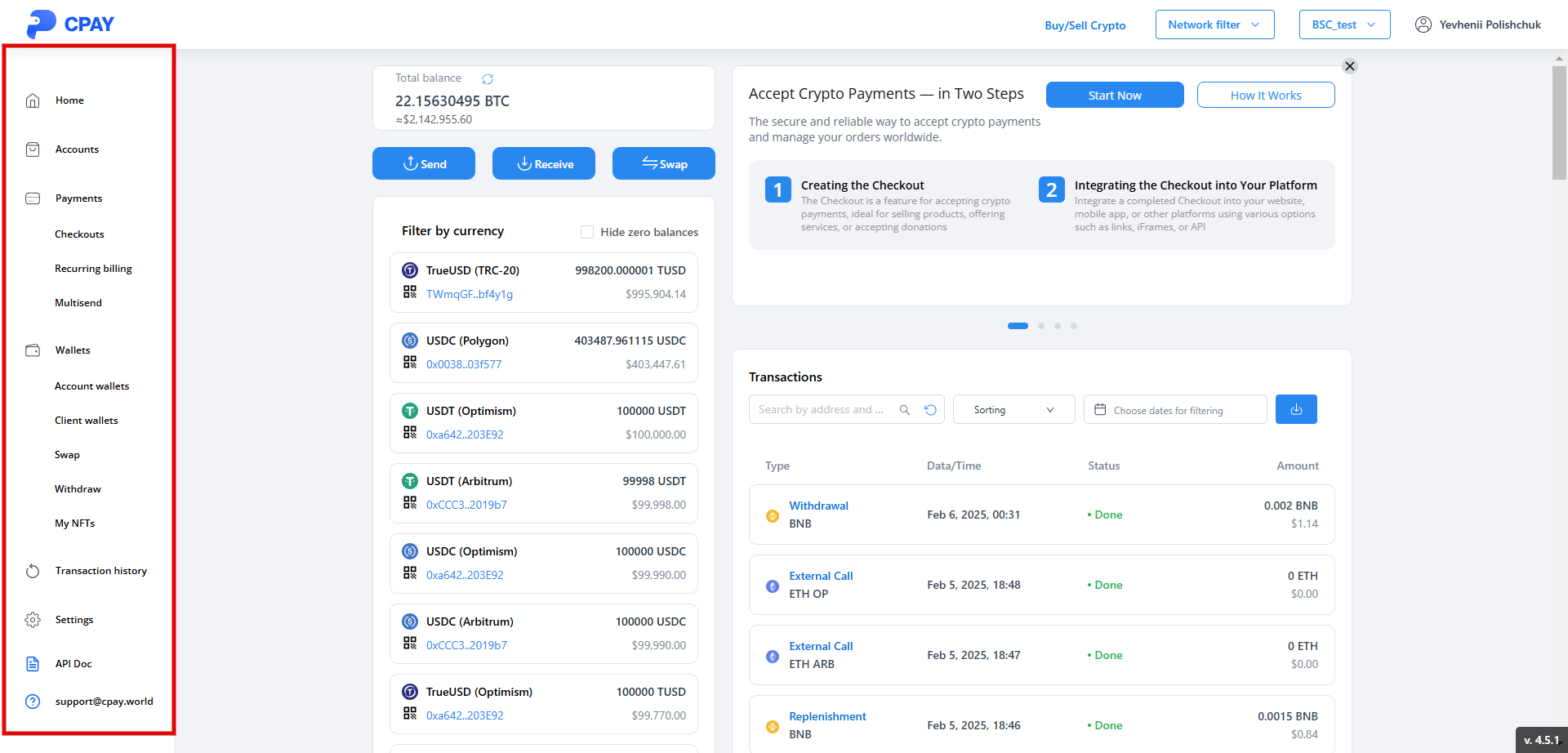The height and width of the screenshot is (753, 1568).
Task: Click the CPAY logo
Action: point(70,24)
